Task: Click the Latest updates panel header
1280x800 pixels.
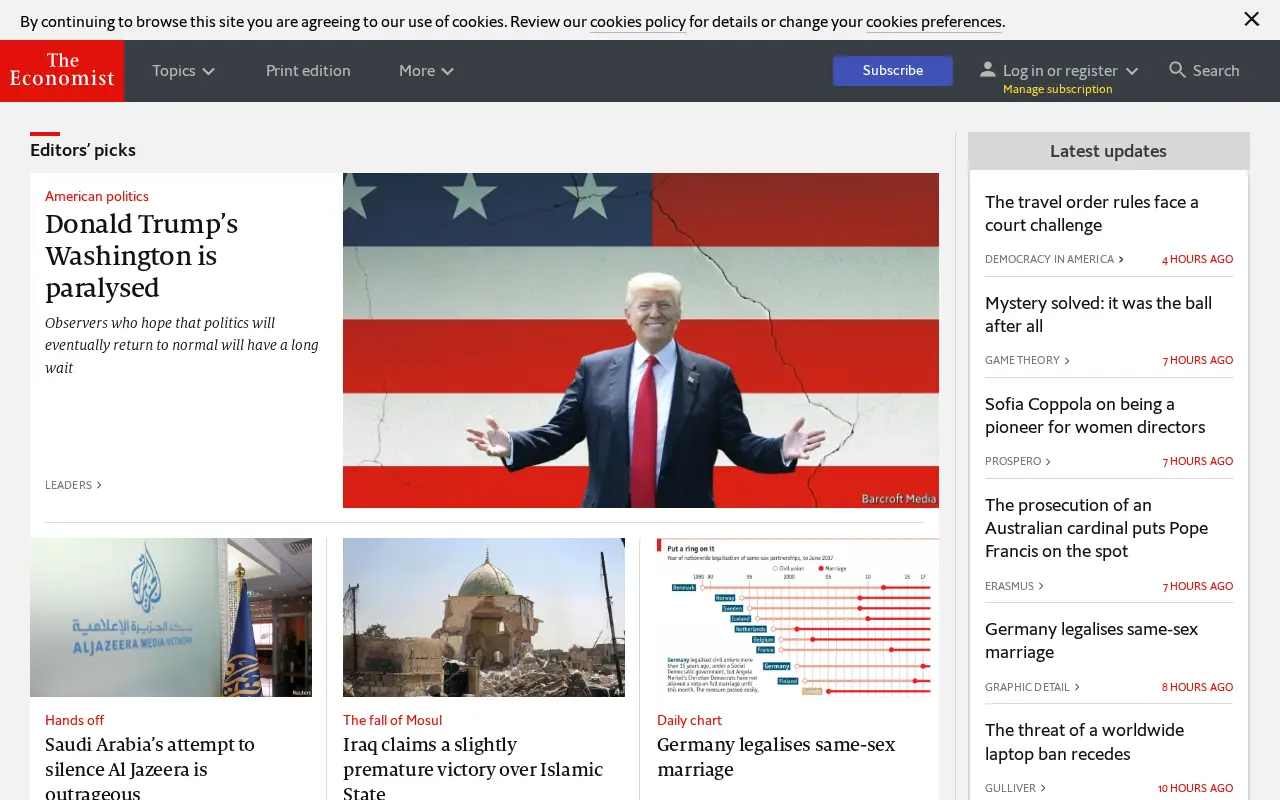Action: point(1108,151)
